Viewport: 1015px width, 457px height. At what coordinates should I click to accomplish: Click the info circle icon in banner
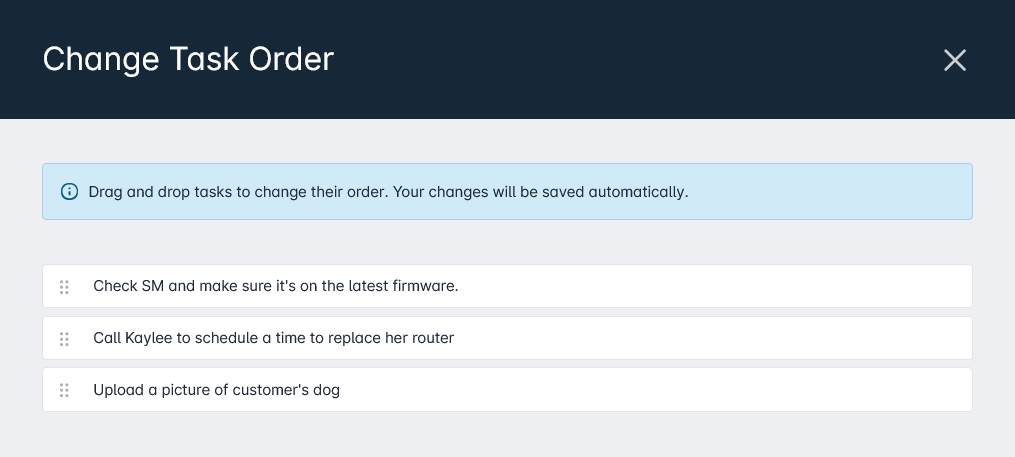[x=69, y=192]
